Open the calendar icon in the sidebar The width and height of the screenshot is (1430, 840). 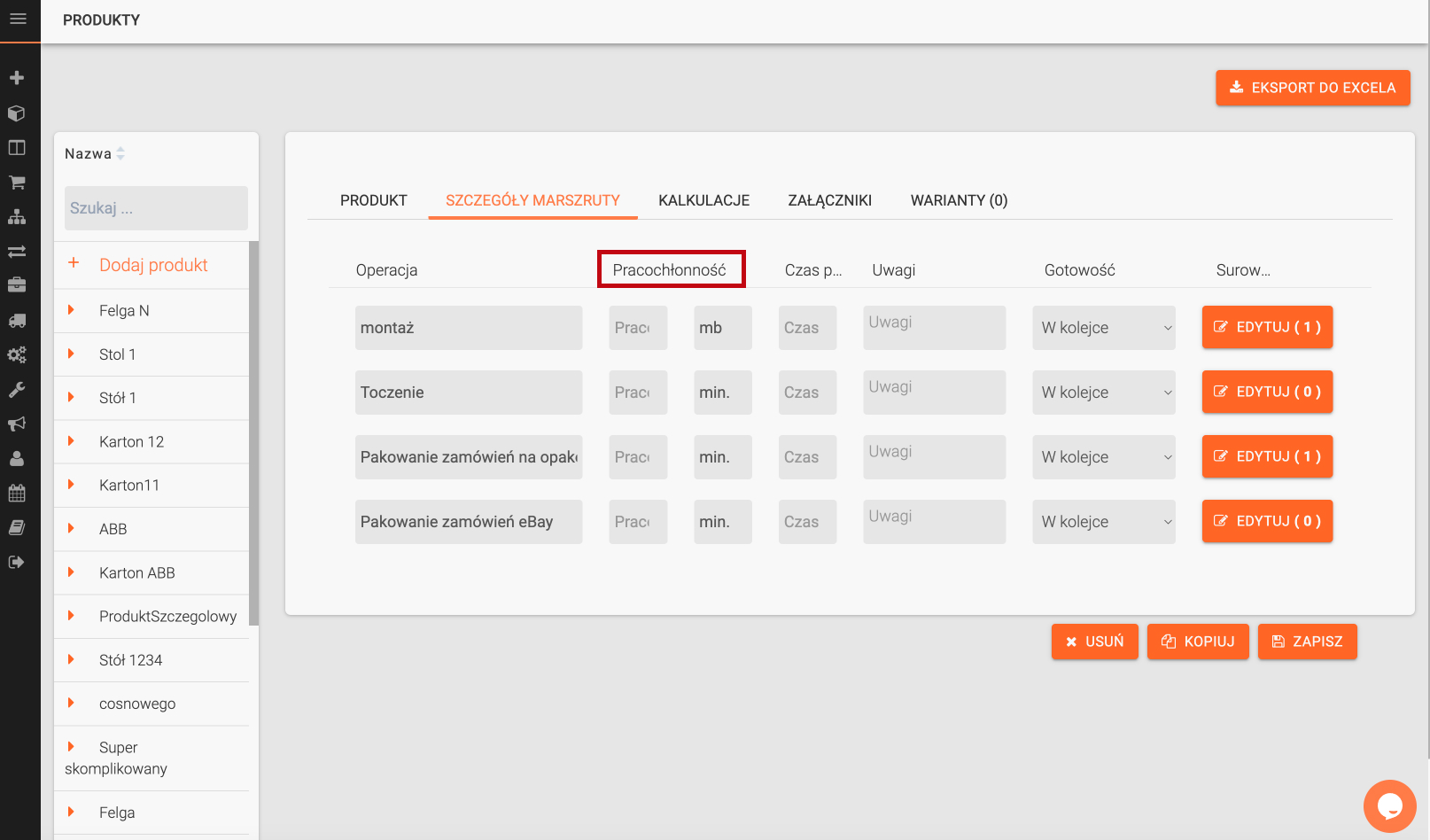(17, 494)
